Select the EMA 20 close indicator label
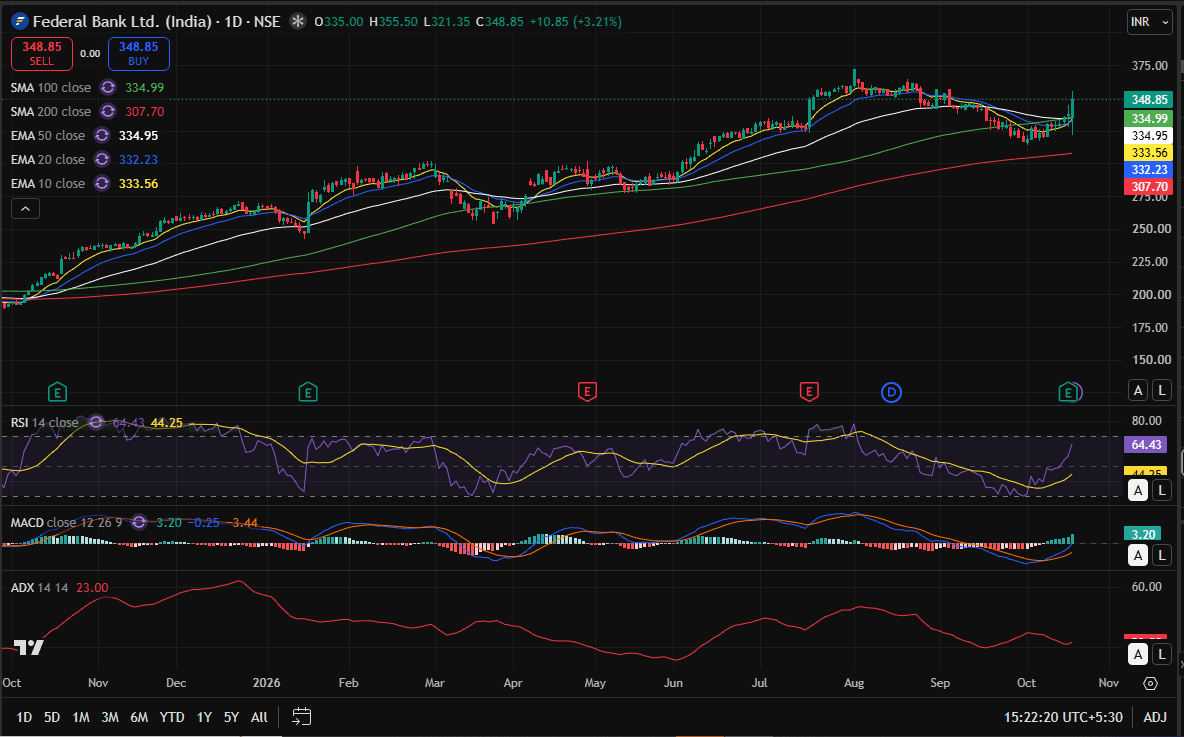 click(48, 160)
